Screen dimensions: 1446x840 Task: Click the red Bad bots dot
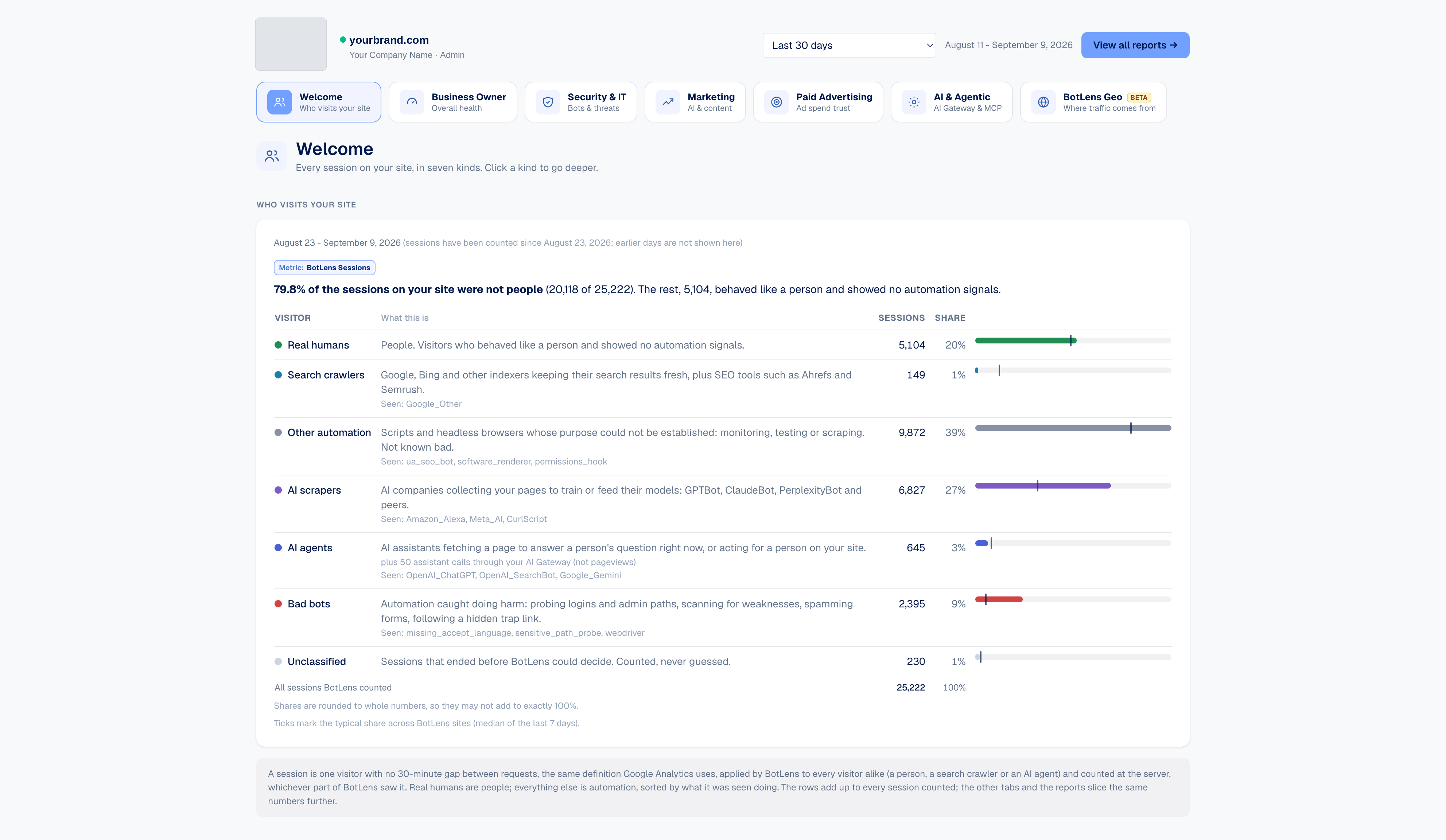(278, 604)
